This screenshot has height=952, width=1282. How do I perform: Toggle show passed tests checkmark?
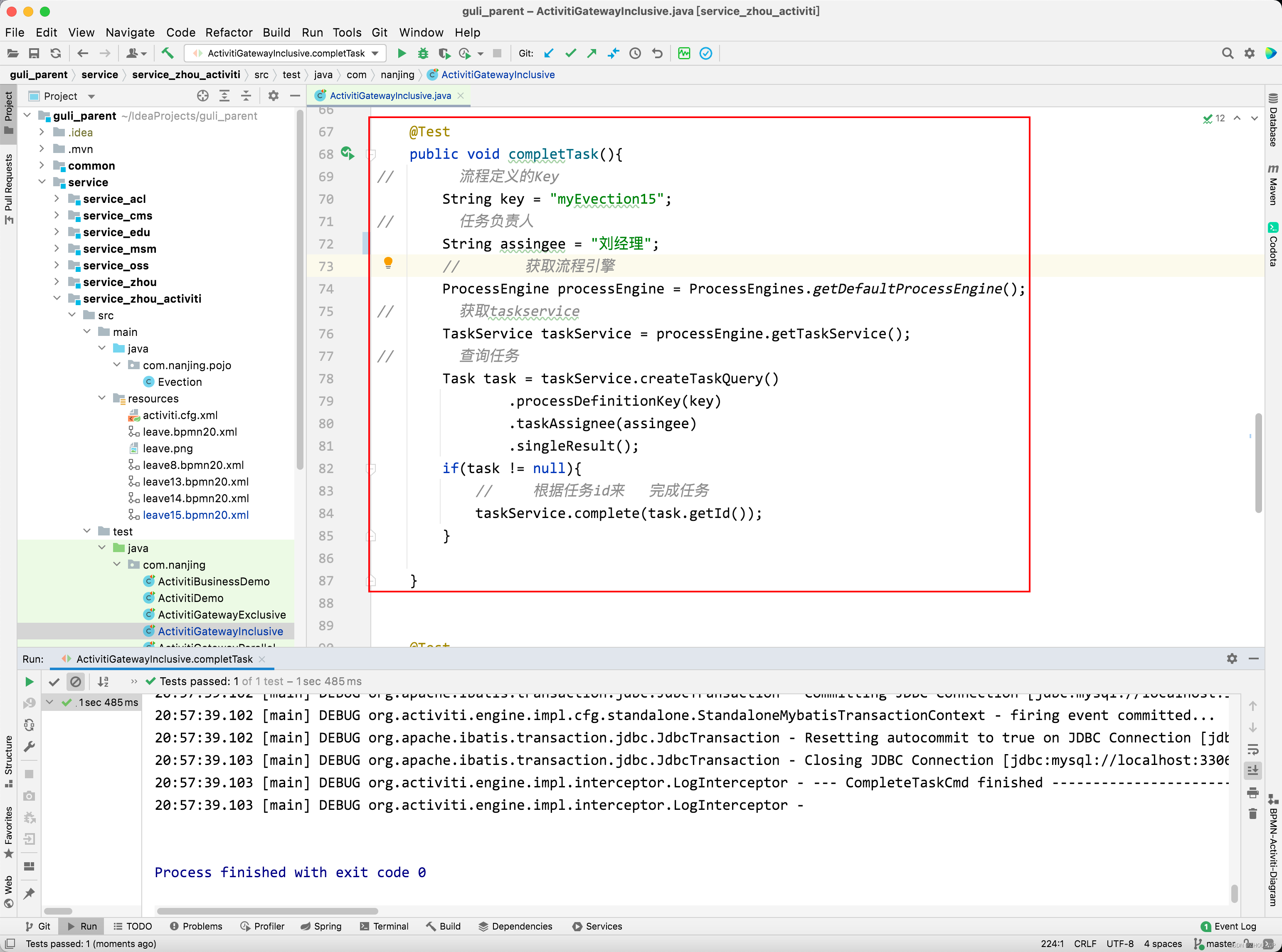tap(54, 682)
